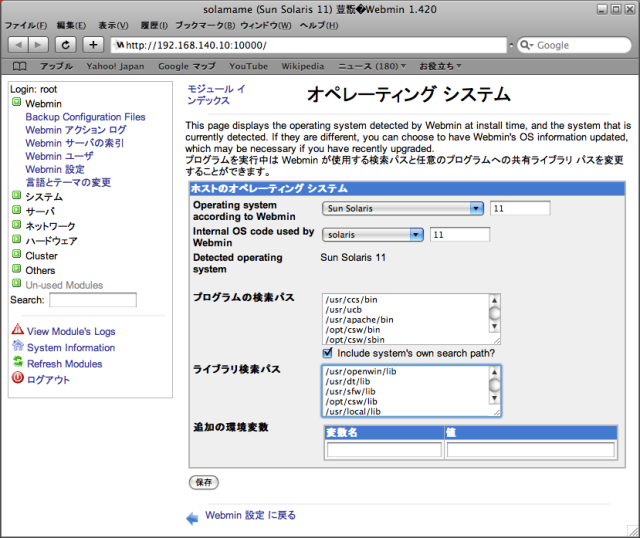The height and width of the screenshot is (538, 640).
Task: Go back with the browser back arrow
Action: point(18,45)
